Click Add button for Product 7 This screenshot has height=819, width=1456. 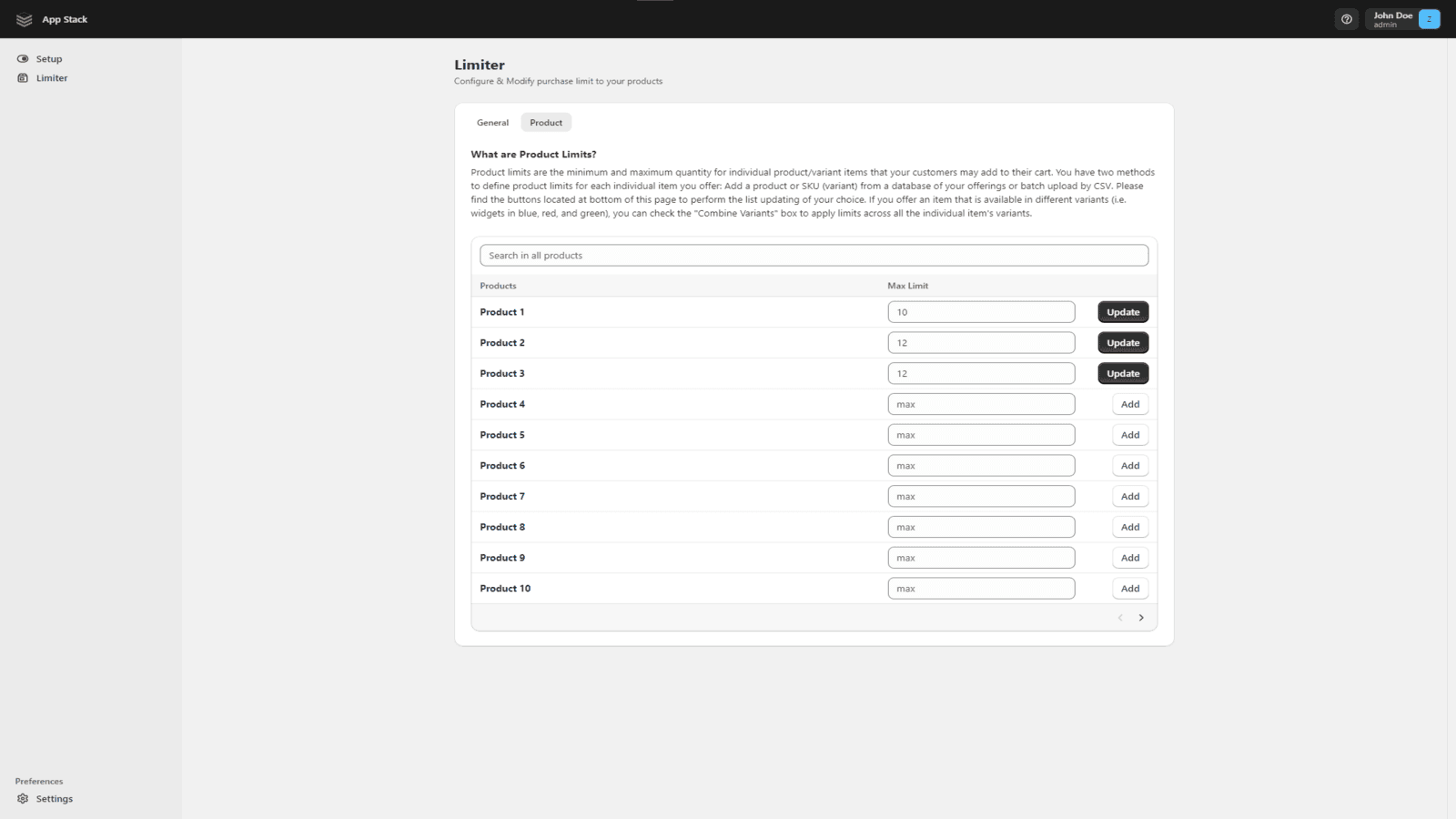coord(1130,497)
